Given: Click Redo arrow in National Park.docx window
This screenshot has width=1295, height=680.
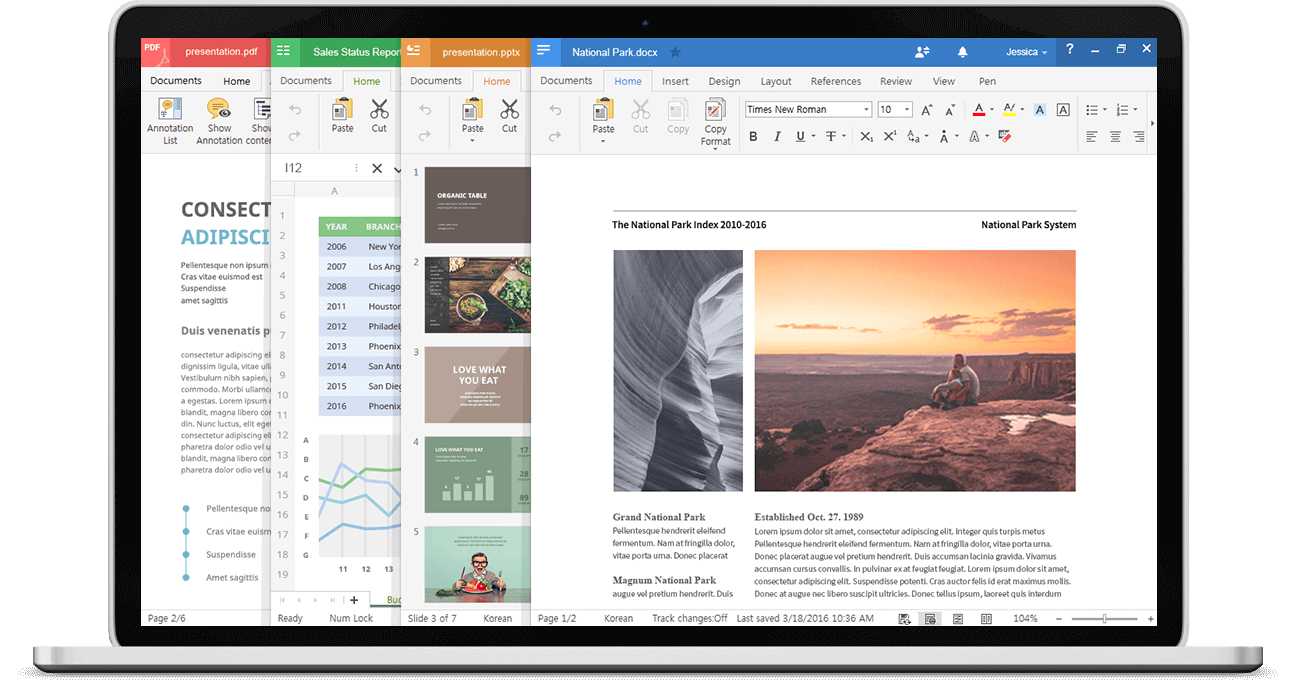Looking at the screenshot, I should (556, 136).
